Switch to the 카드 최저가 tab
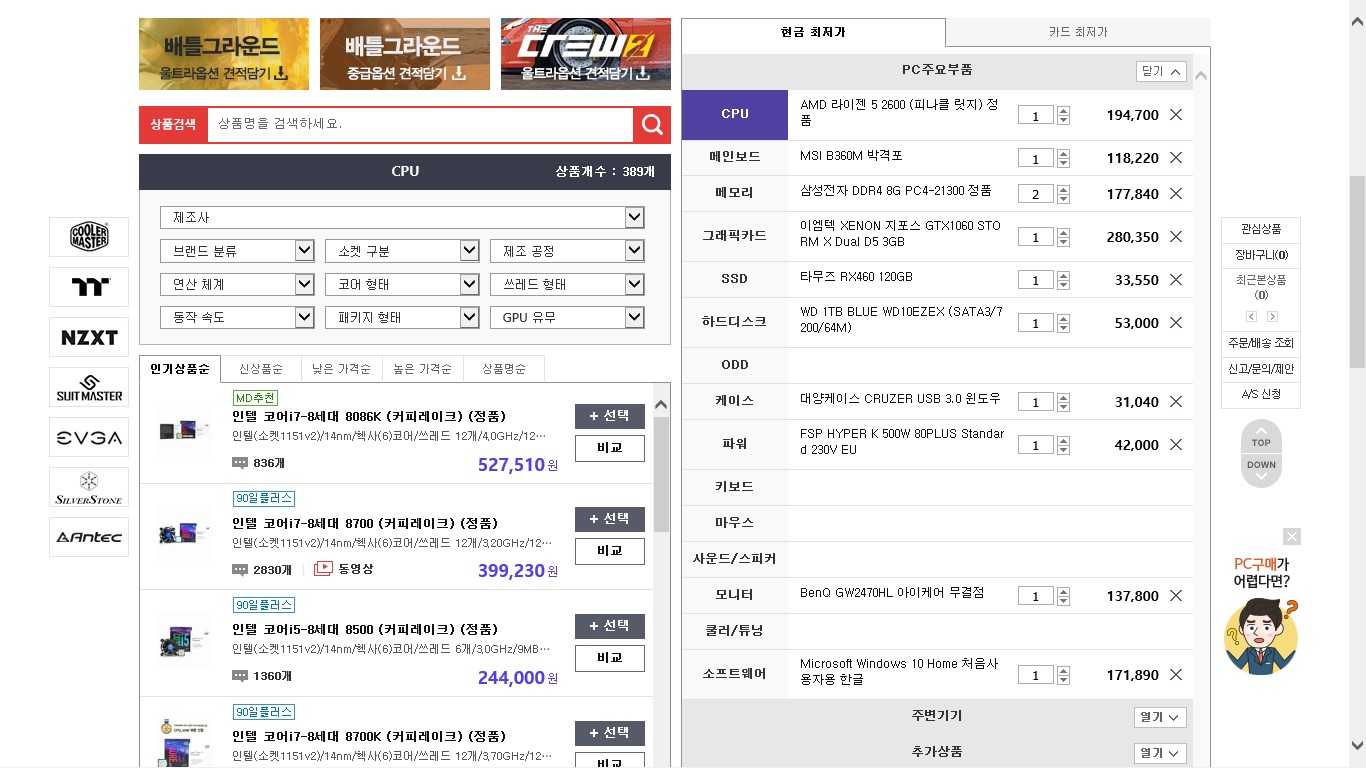 click(x=1078, y=32)
